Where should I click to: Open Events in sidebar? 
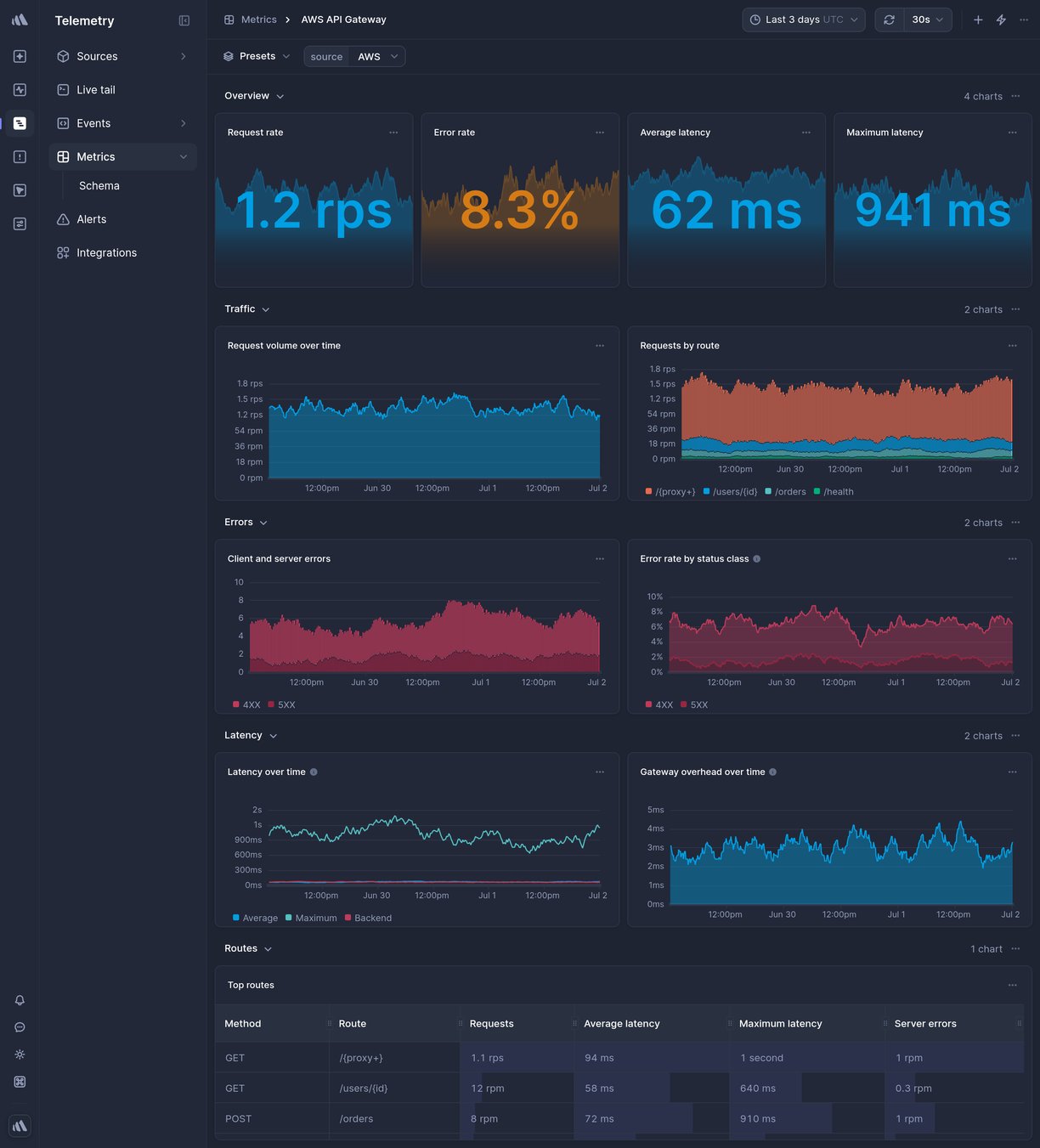(122, 123)
